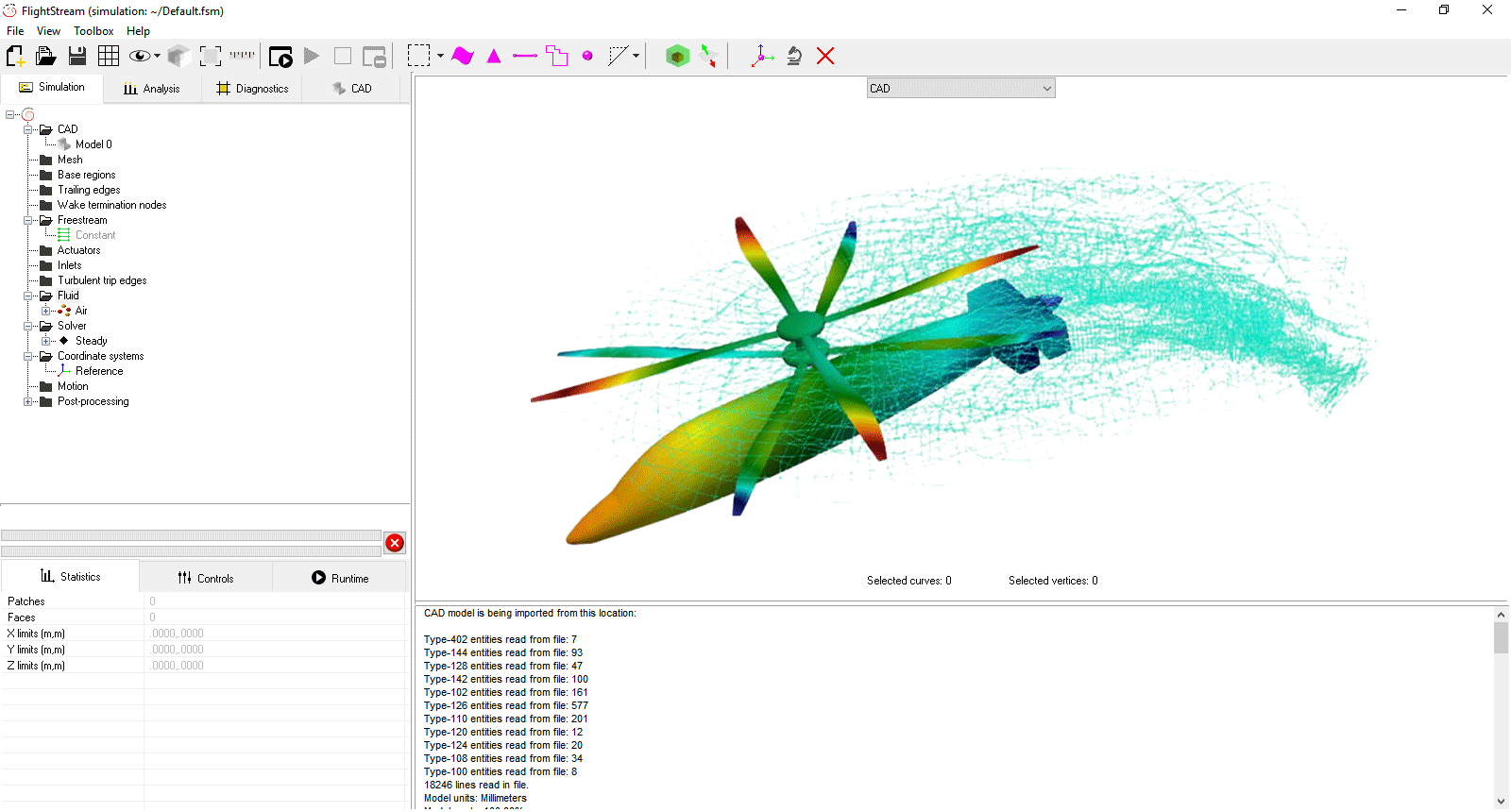Create a new simulation file
1511x812 pixels.
pyautogui.click(x=15, y=56)
